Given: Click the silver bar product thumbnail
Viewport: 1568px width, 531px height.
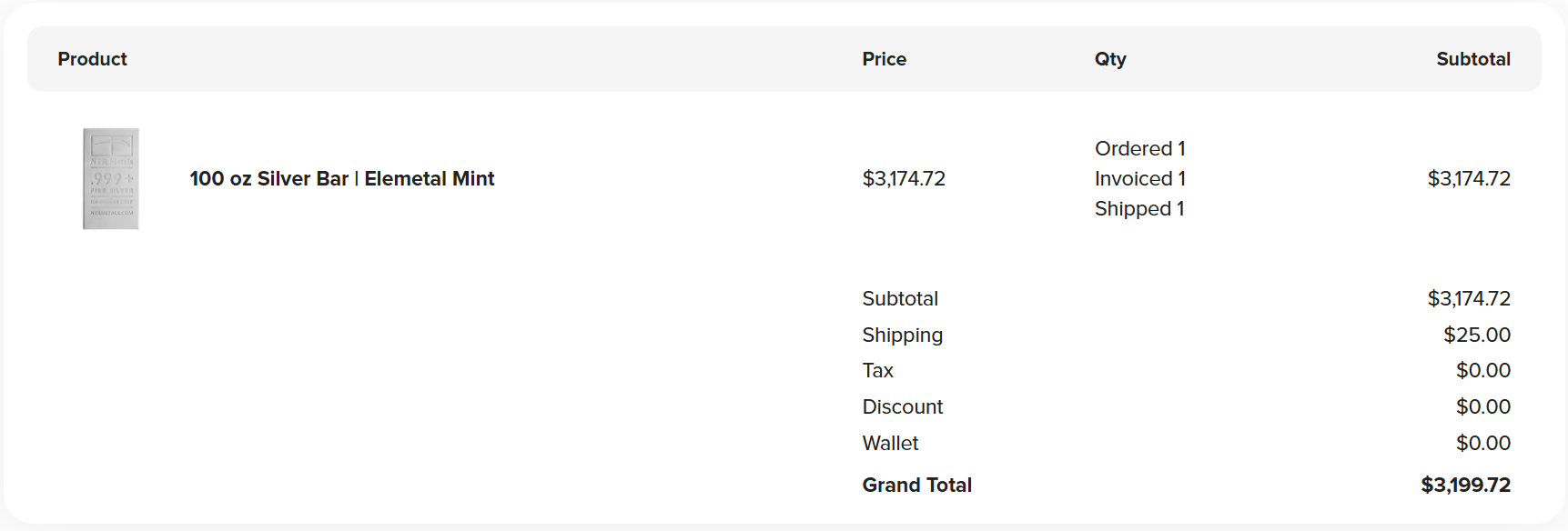Looking at the screenshot, I should pos(111,179).
